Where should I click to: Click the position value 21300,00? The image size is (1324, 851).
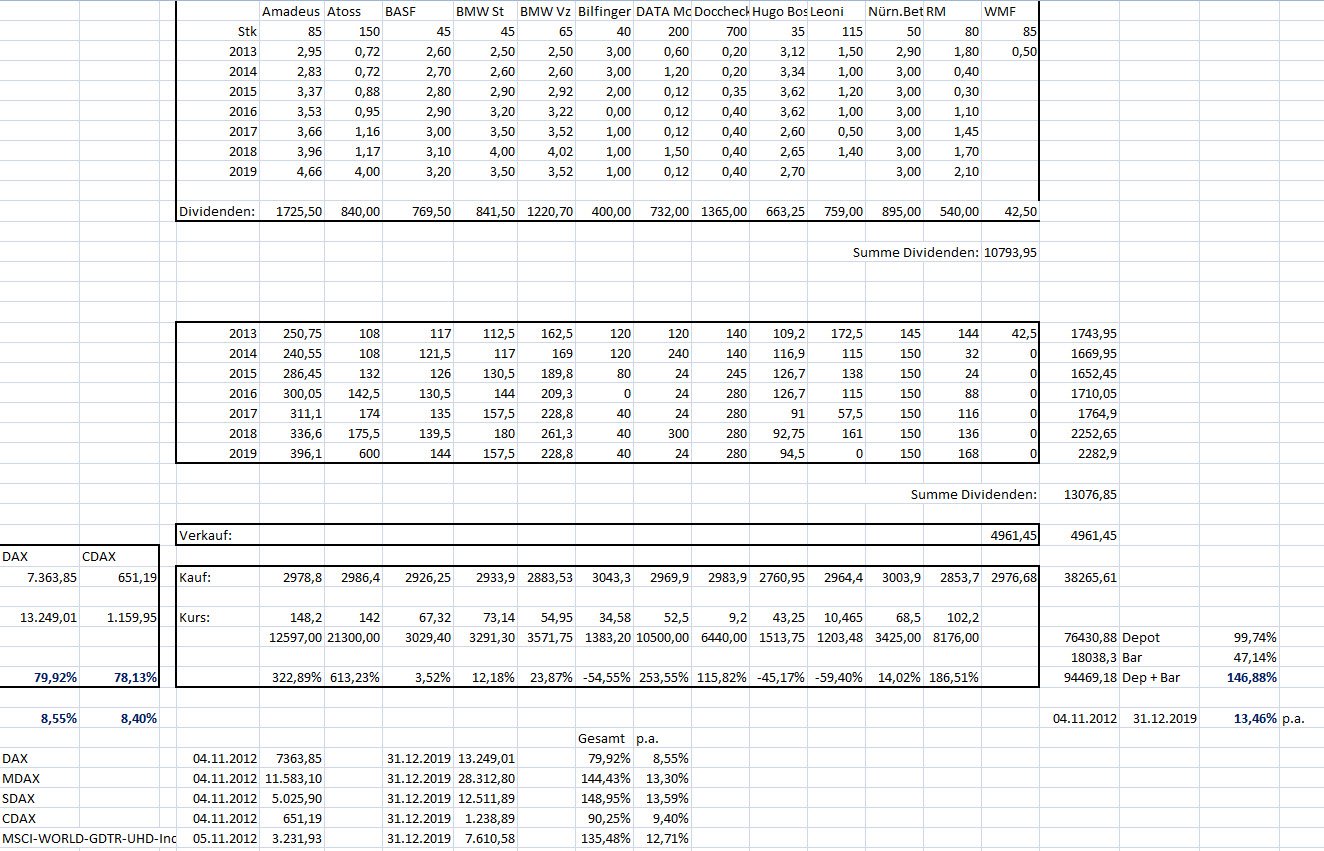[354, 637]
